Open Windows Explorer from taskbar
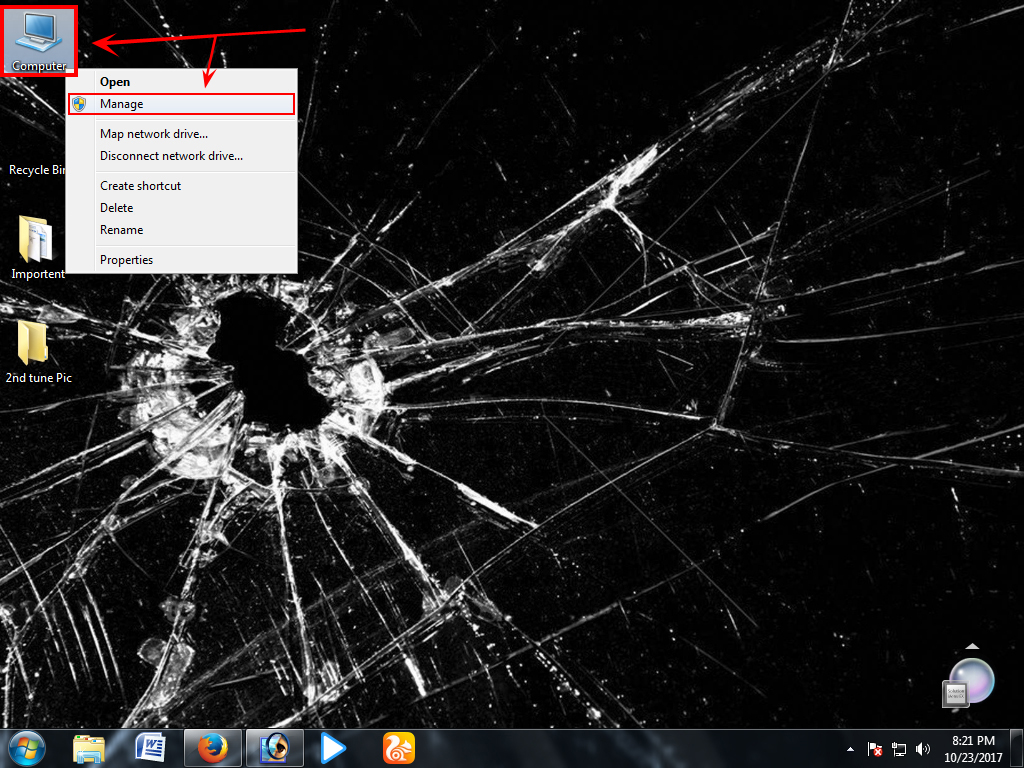This screenshot has width=1024, height=768. 88,748
